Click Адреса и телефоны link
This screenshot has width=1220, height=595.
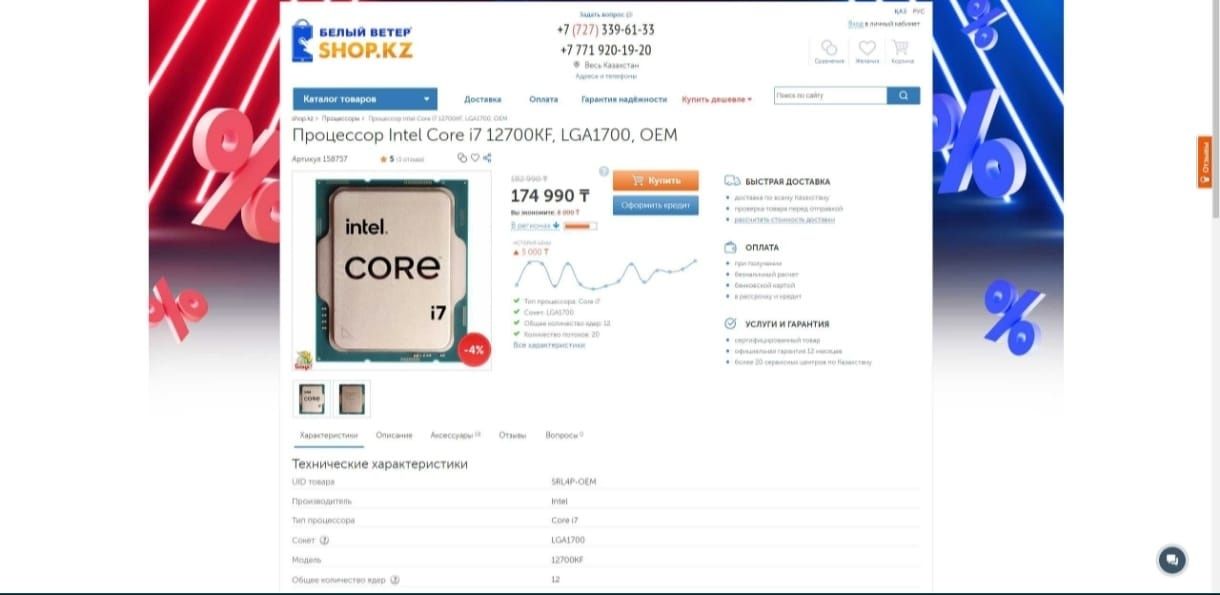coord(606,76)
